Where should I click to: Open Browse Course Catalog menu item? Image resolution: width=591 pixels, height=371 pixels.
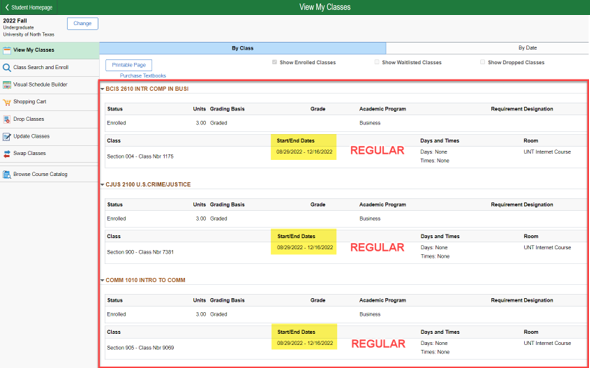tap(49, 174)
